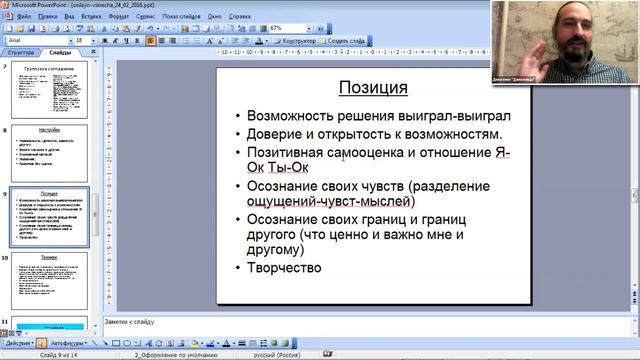
Task: Click the dash style icon
Action: click(x=253, y=343)
